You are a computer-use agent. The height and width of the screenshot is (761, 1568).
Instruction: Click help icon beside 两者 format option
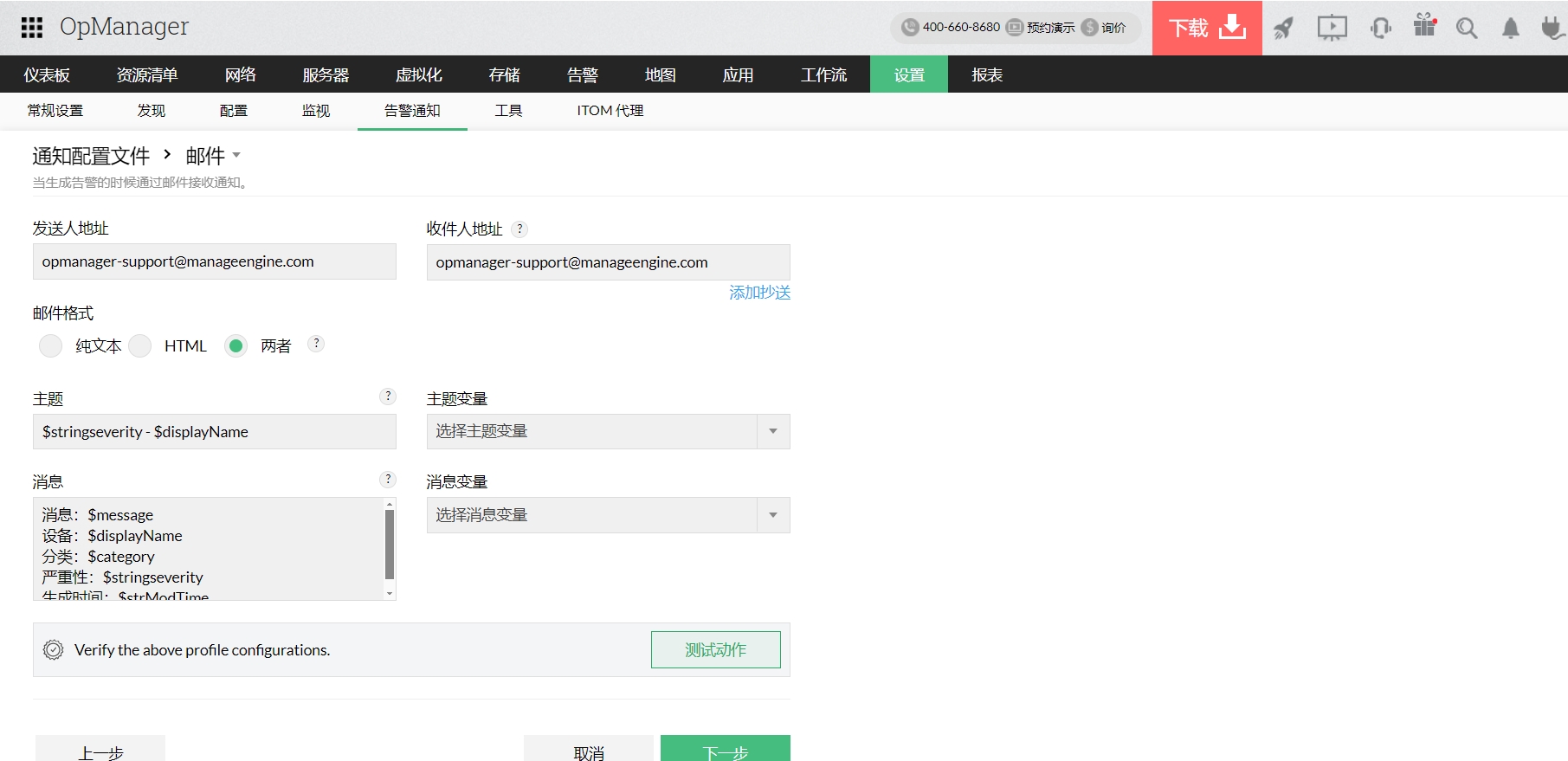[316, 344]
